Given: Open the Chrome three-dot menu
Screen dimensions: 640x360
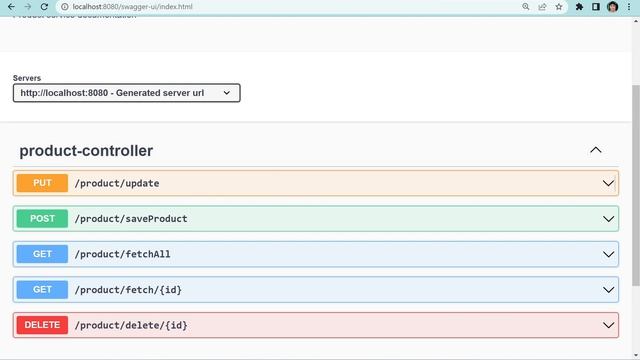Looking at the screenshot, I should click(629, 7).
